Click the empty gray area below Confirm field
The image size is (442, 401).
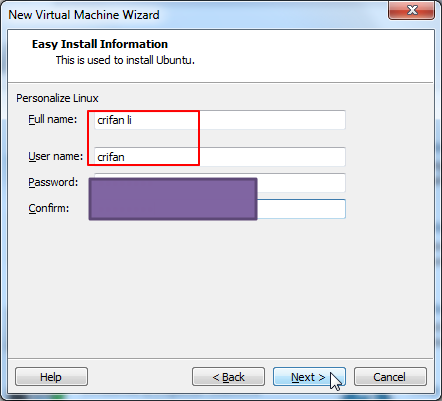click(220, 287)
